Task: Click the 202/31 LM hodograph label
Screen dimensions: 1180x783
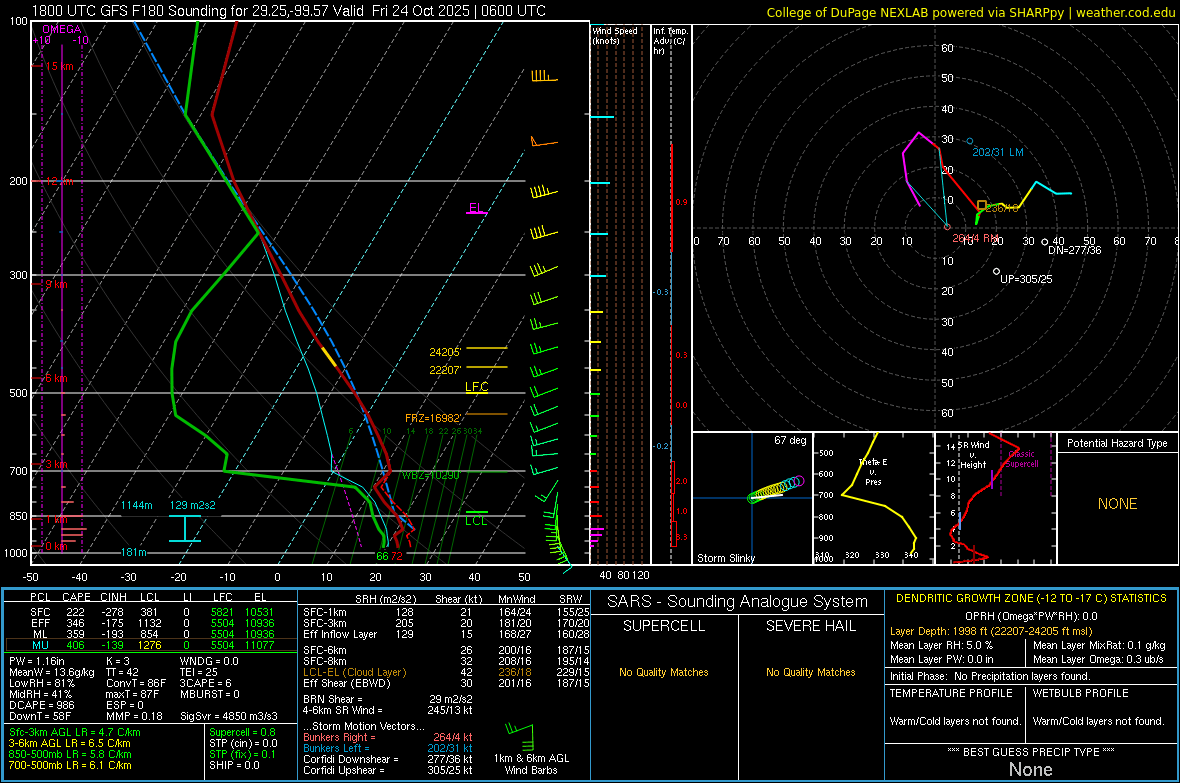Action: 998,152
